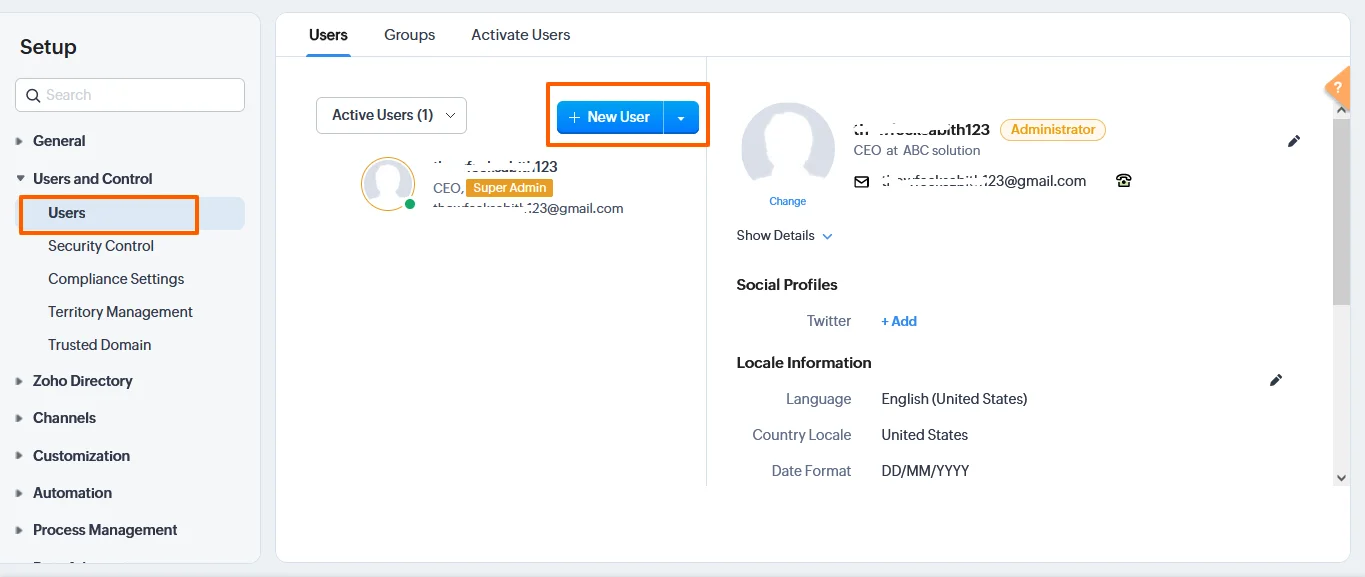This screenshot has height=577, width=1365.
Task: Collapse the Users and Control section
Action: 21,178
